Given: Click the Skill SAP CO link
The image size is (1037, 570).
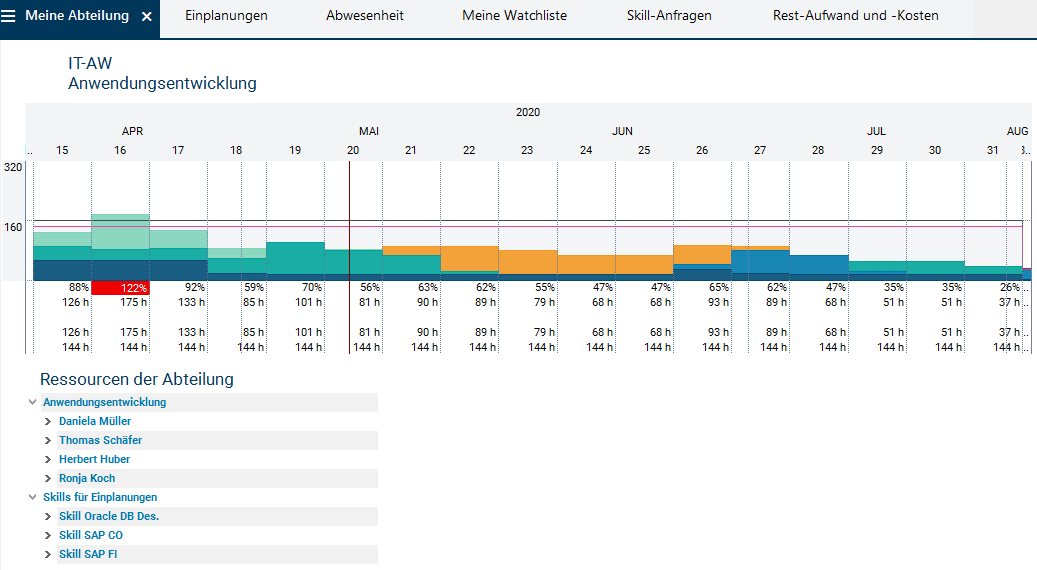Looking at the screenshot, I should pos(91,535).
